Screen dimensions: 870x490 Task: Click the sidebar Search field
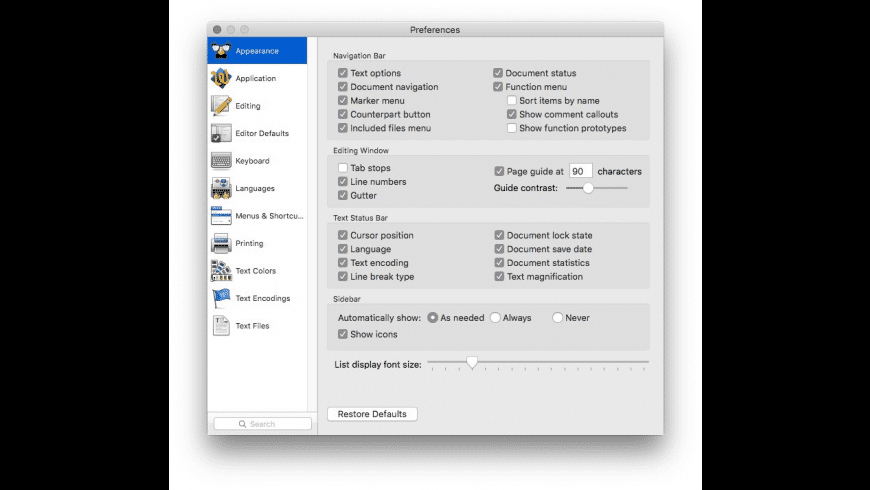coord(262,424)
